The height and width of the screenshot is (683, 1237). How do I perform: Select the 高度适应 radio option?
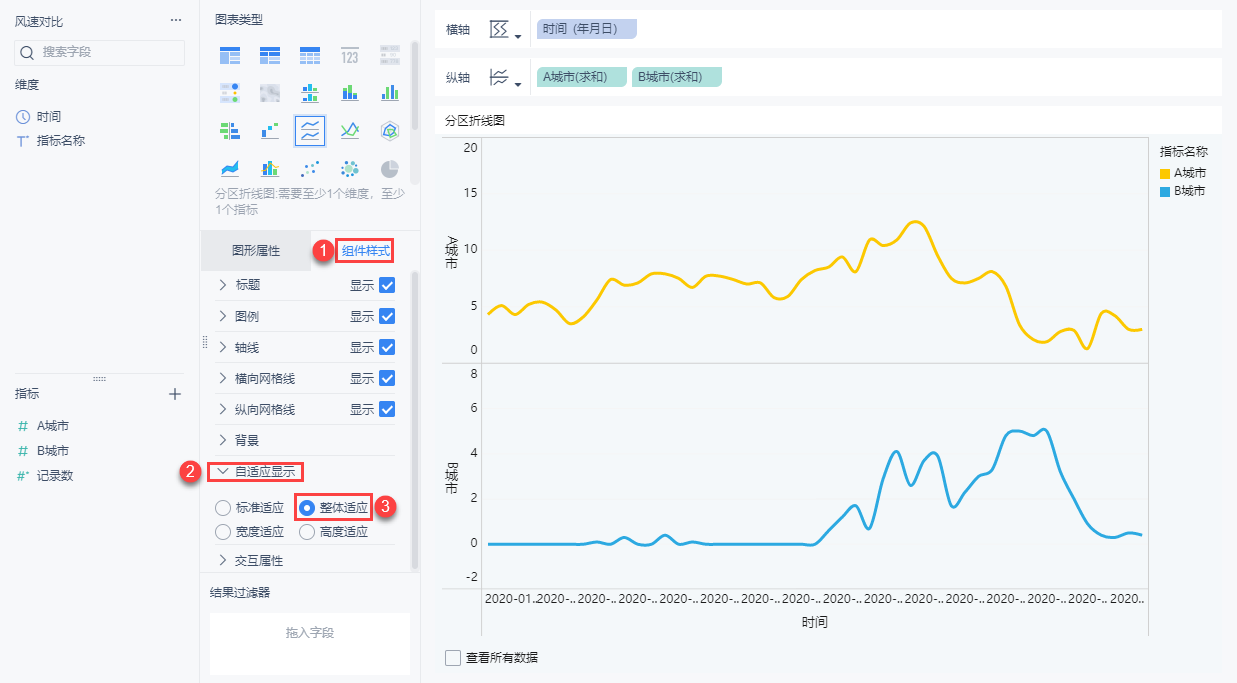307,532
